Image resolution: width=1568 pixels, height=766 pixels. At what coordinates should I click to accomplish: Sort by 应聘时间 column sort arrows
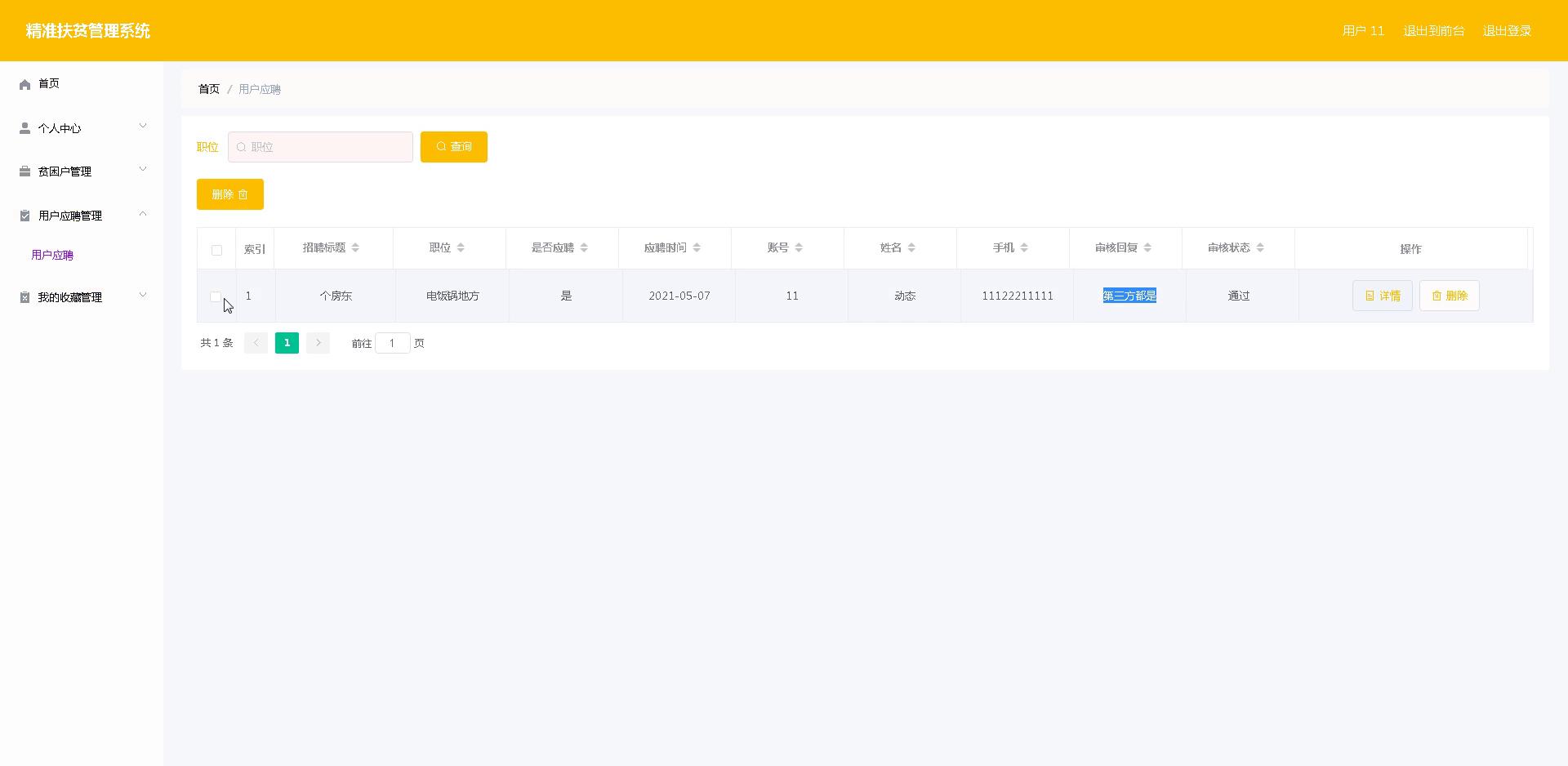[697, 247]
